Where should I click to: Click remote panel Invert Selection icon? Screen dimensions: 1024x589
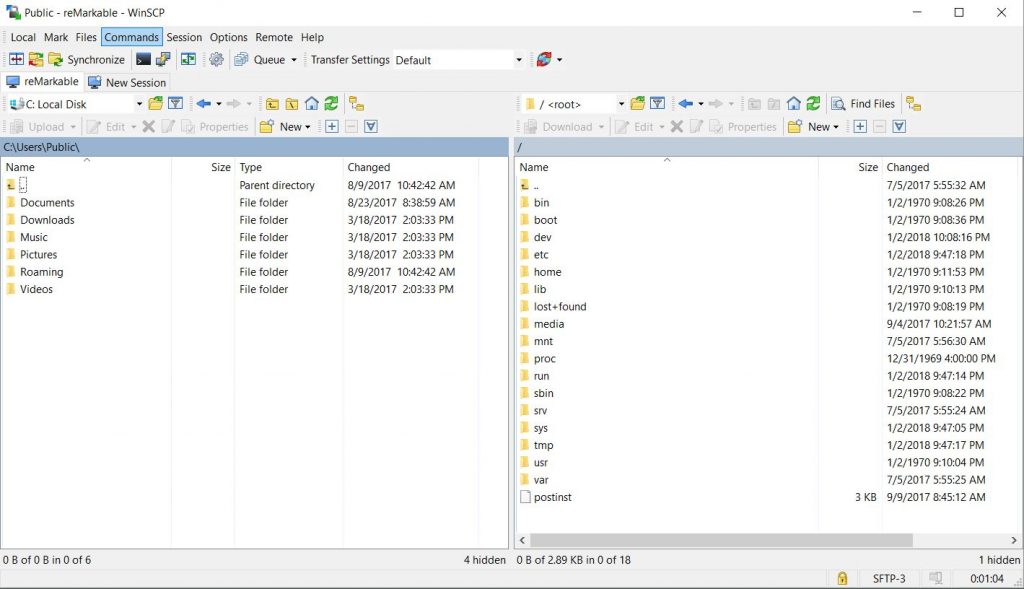click(899, 127)
